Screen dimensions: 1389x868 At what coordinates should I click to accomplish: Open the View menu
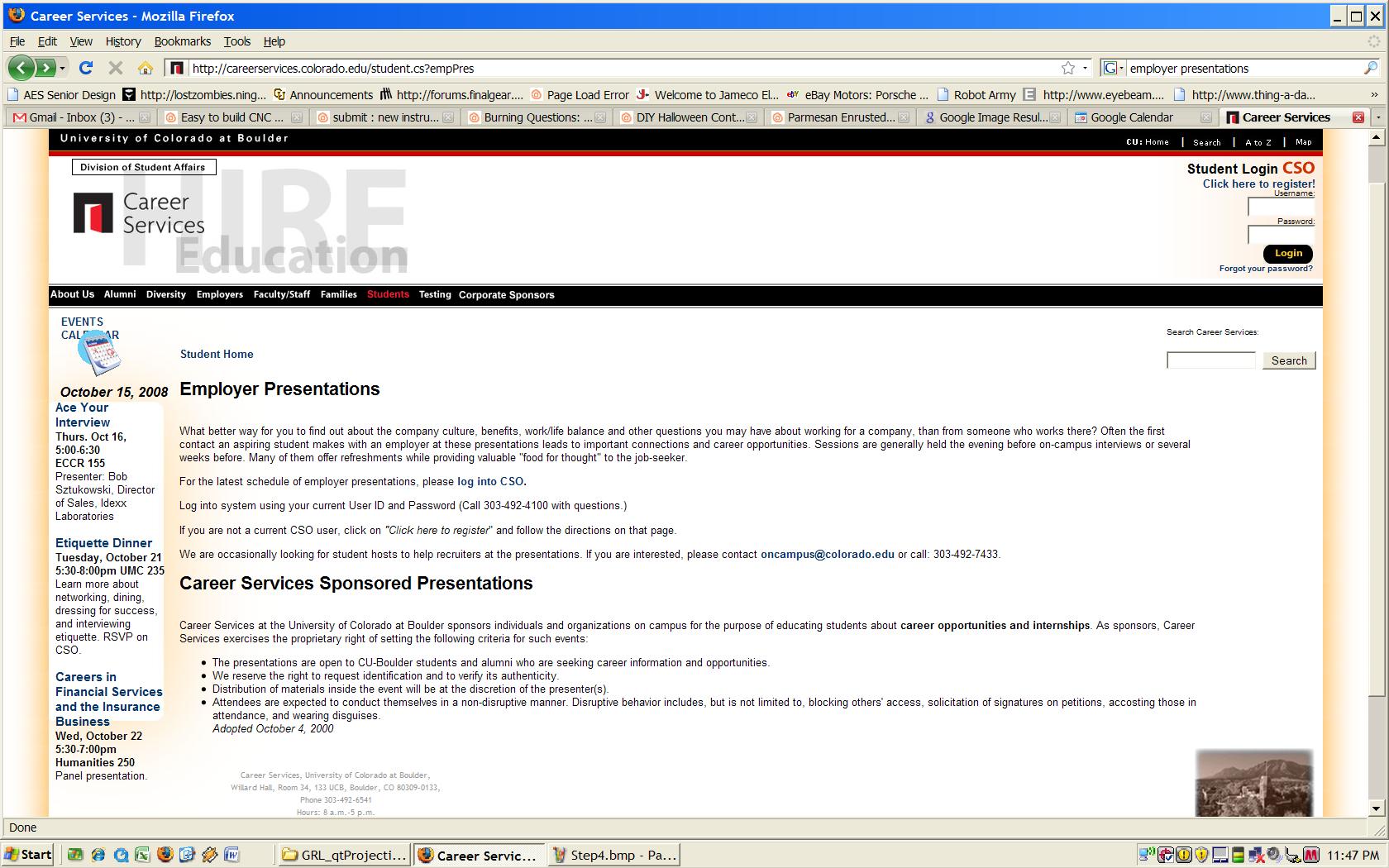pos(81,41)
